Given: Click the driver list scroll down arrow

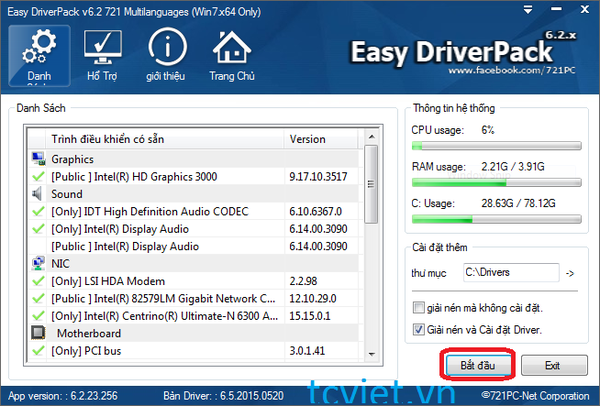Looking at the screenshot, I should click(x=371, y=354).
